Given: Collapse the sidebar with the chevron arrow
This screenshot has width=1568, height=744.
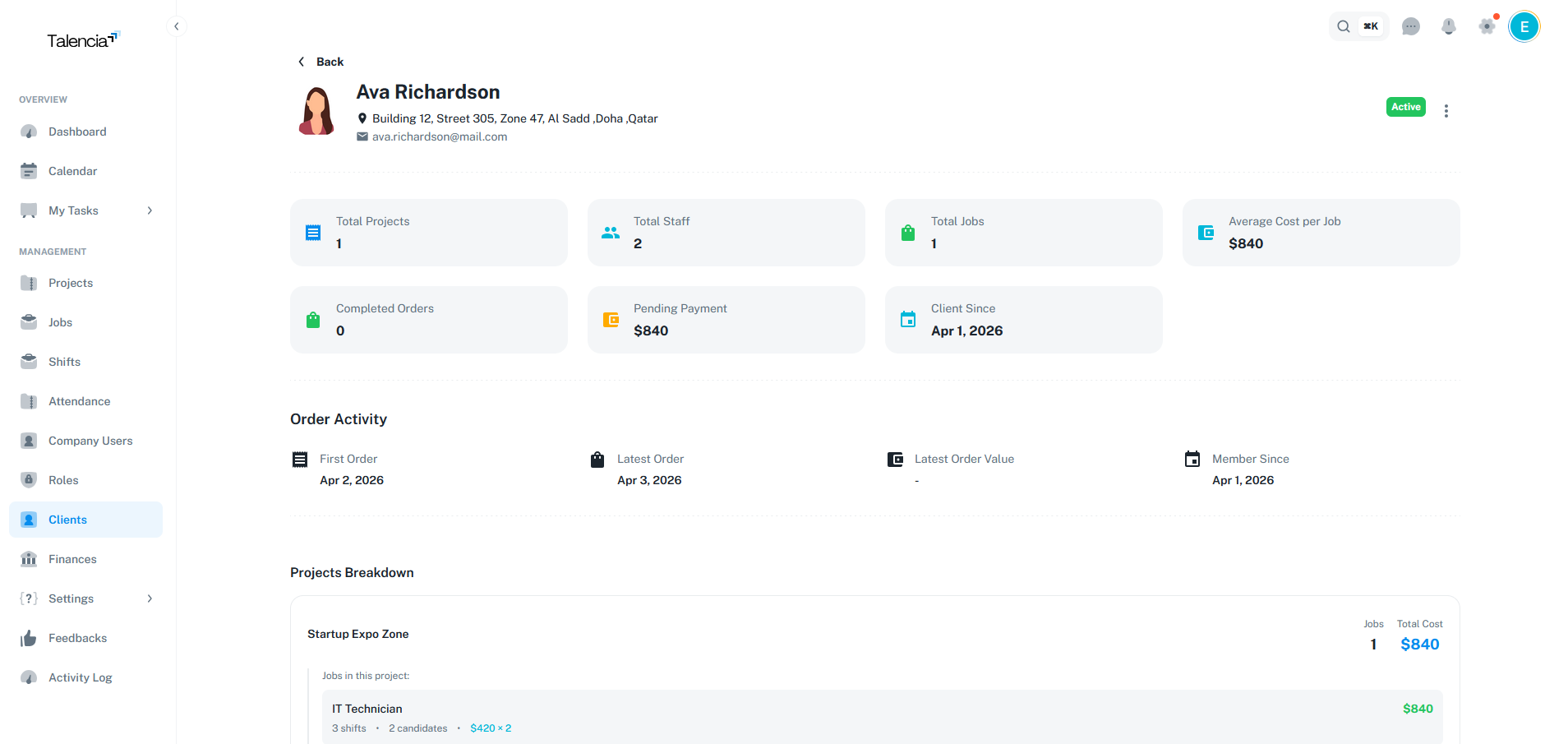Looking at the screenshot, I should (x=177, y=25).
